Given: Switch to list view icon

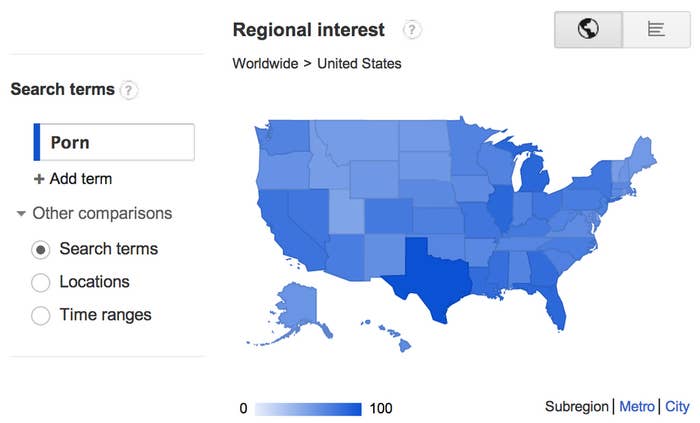Looking at the screenshot, I should point(656,29).
